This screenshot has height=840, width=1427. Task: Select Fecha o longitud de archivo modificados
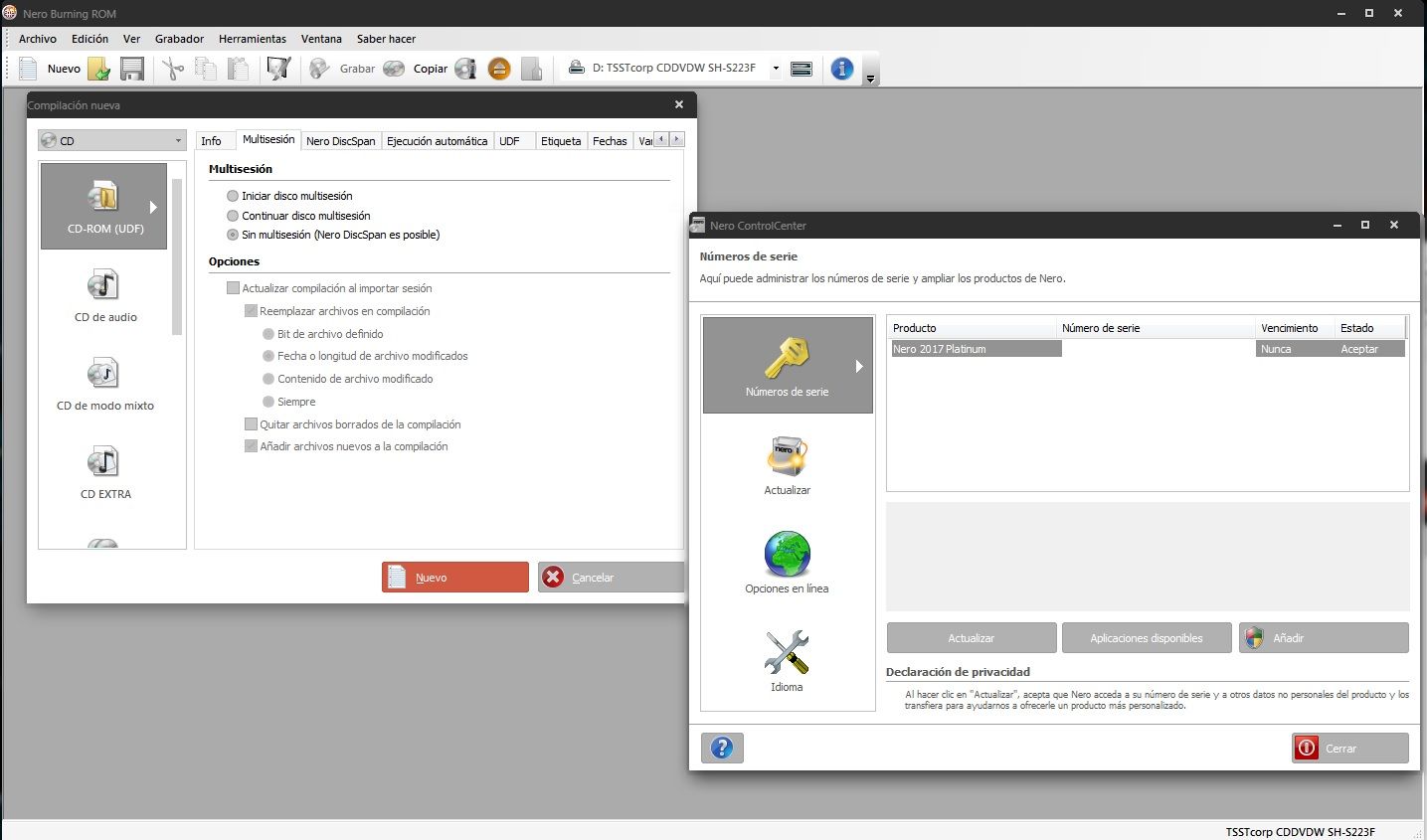click(268, 356)
